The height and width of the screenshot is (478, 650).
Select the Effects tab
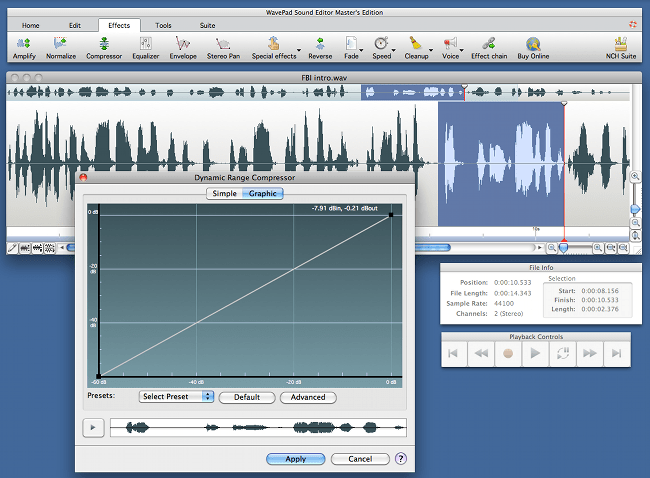(119, 25)
